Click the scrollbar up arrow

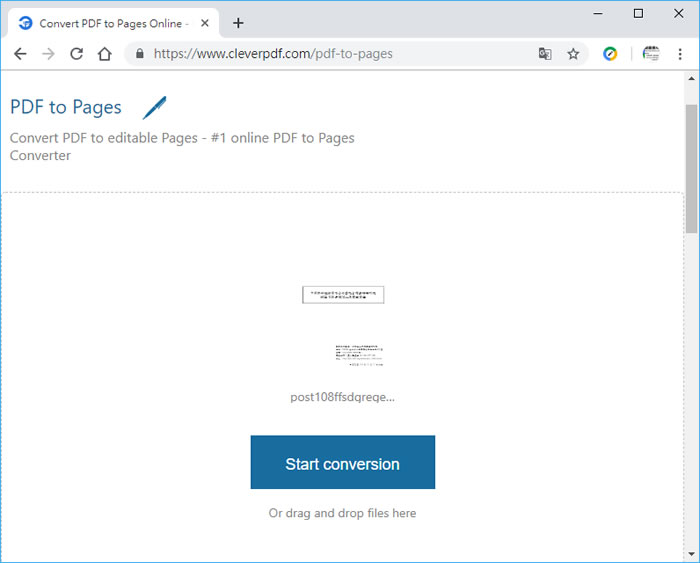tap(692, 79)
